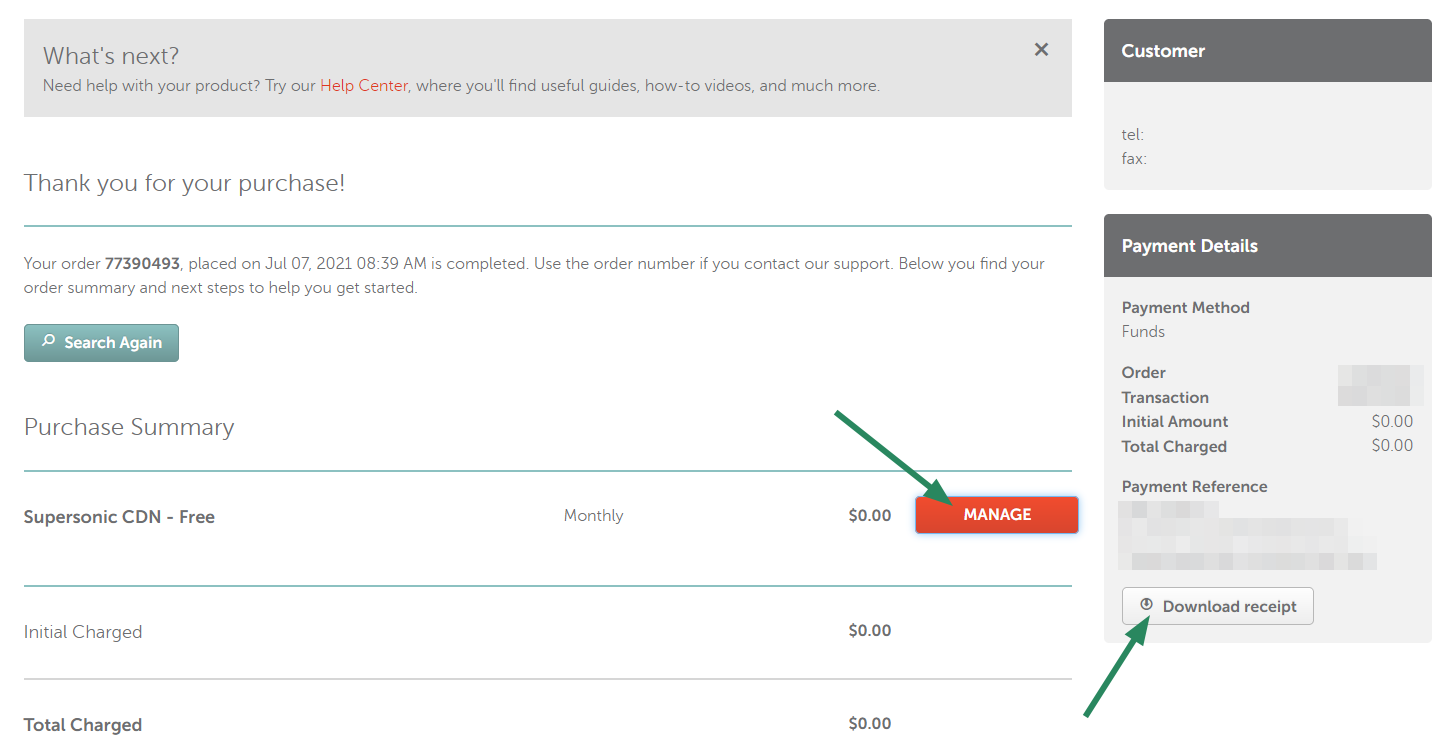1449x748 pixels.
Task: Click the Purchase Summary heading
Action: tap(129, 427)
